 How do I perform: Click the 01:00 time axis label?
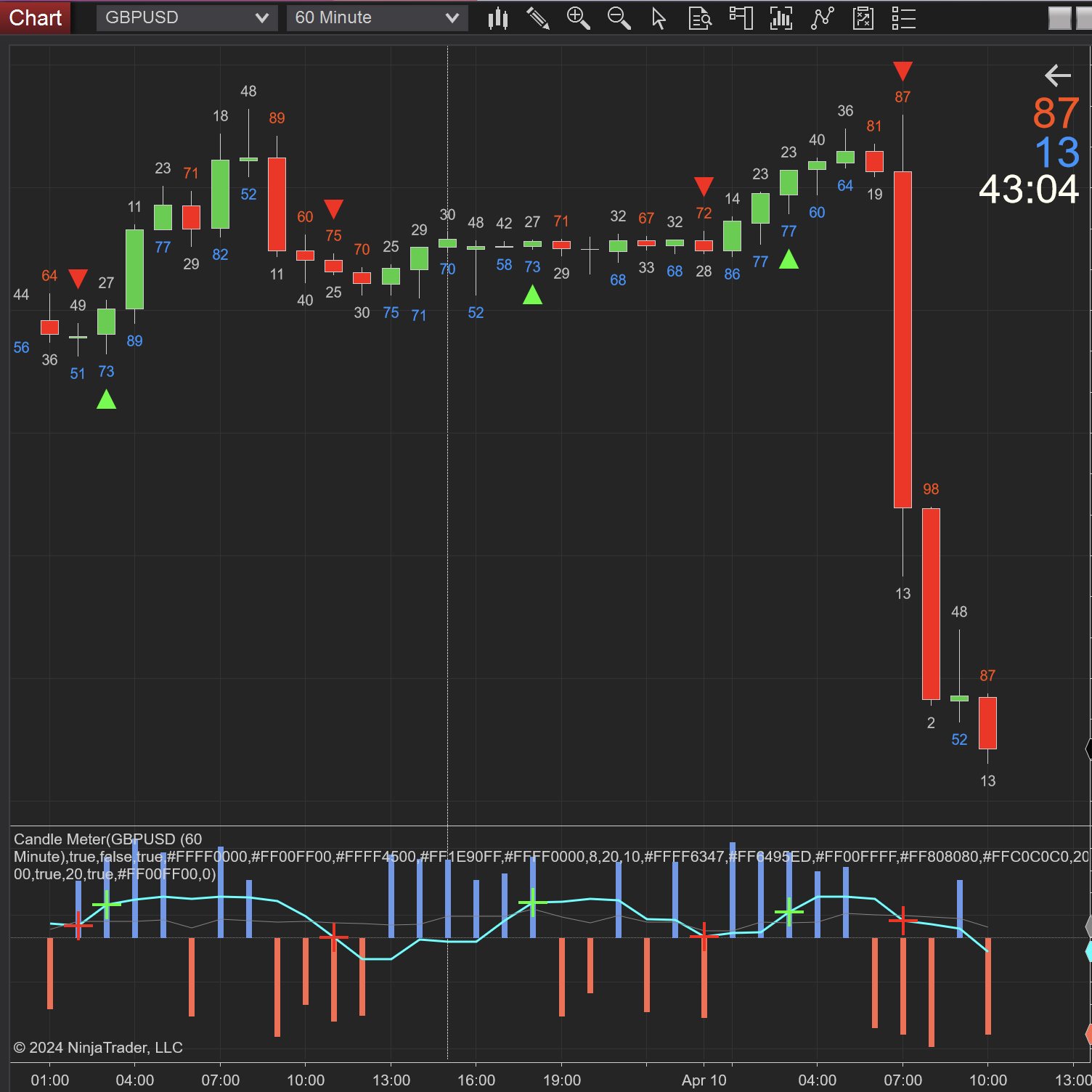(49, 1080)
